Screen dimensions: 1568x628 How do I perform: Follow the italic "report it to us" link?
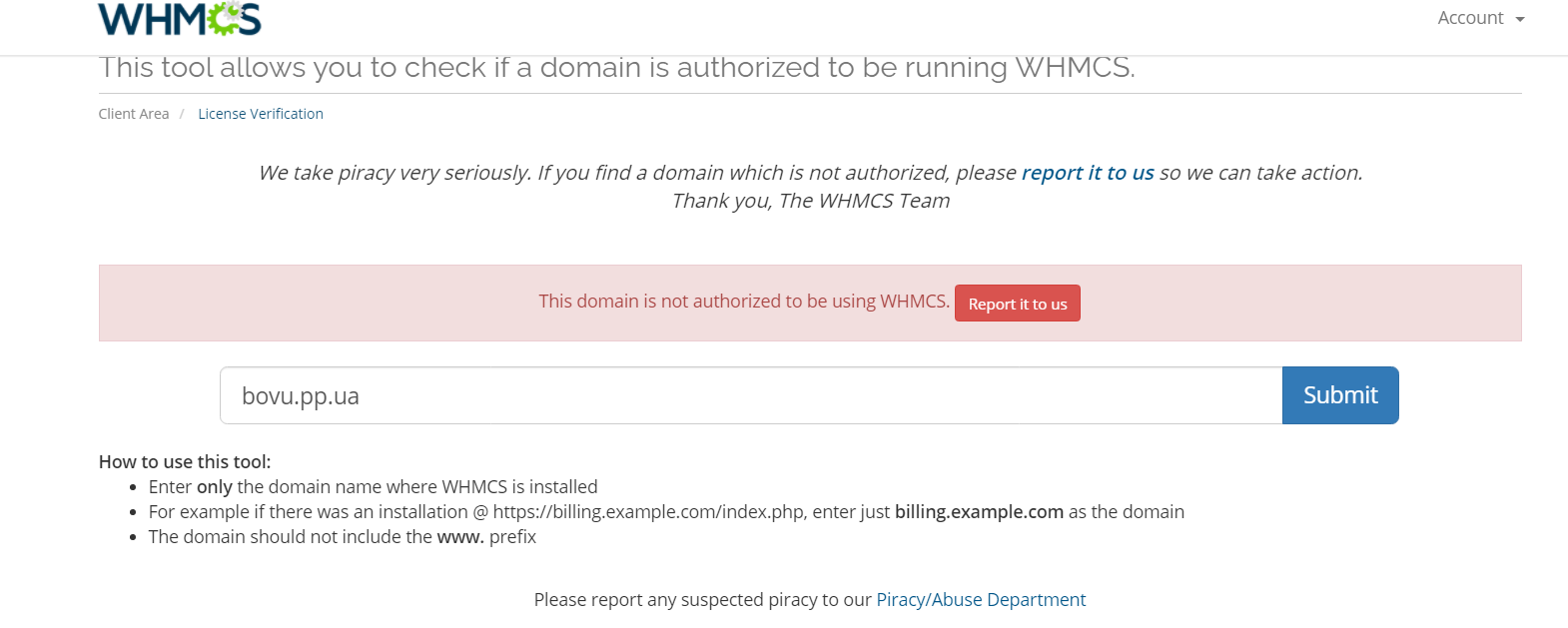(1088, 173)
